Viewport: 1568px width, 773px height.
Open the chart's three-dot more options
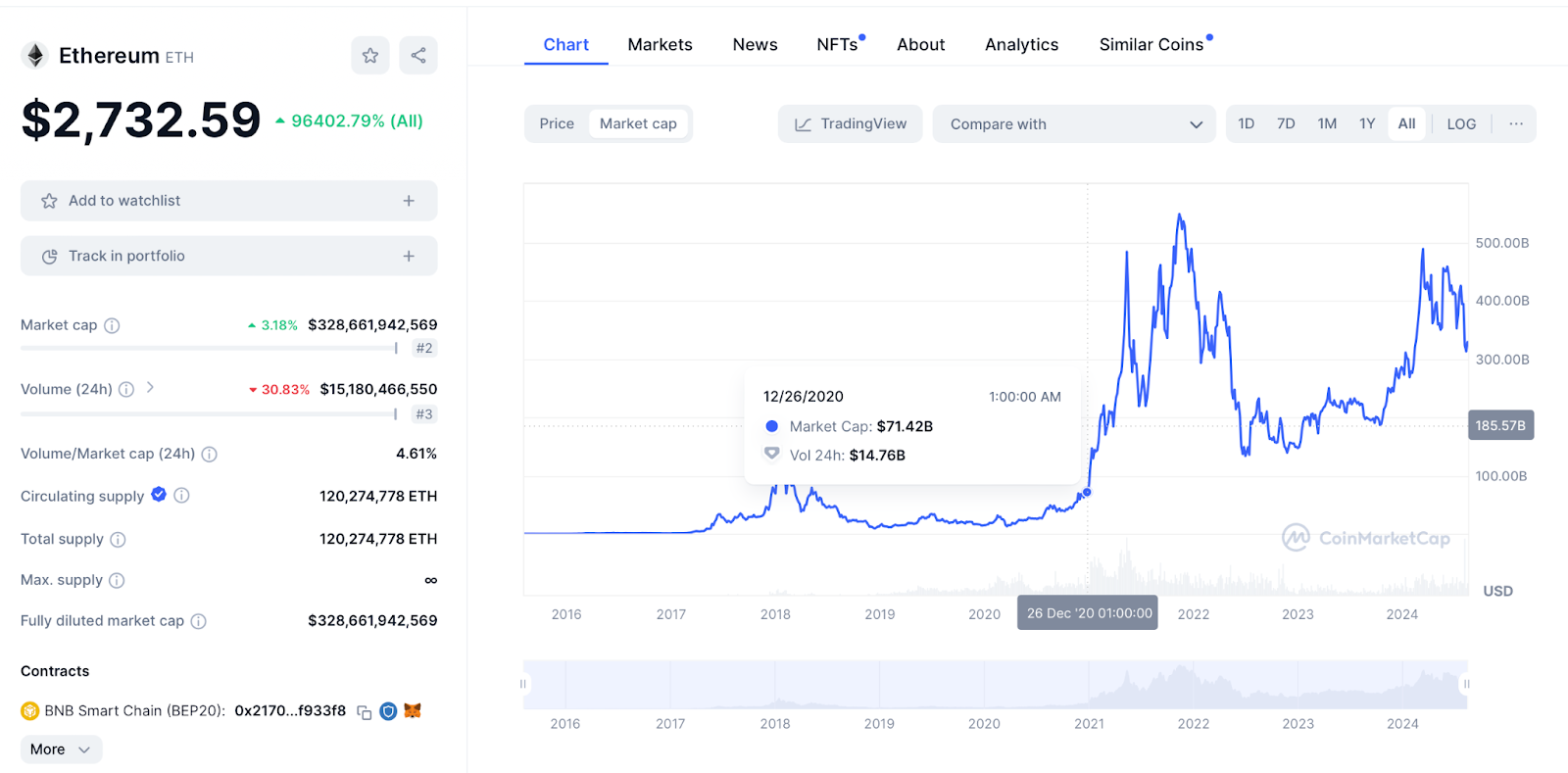[x=1516, y=124]
